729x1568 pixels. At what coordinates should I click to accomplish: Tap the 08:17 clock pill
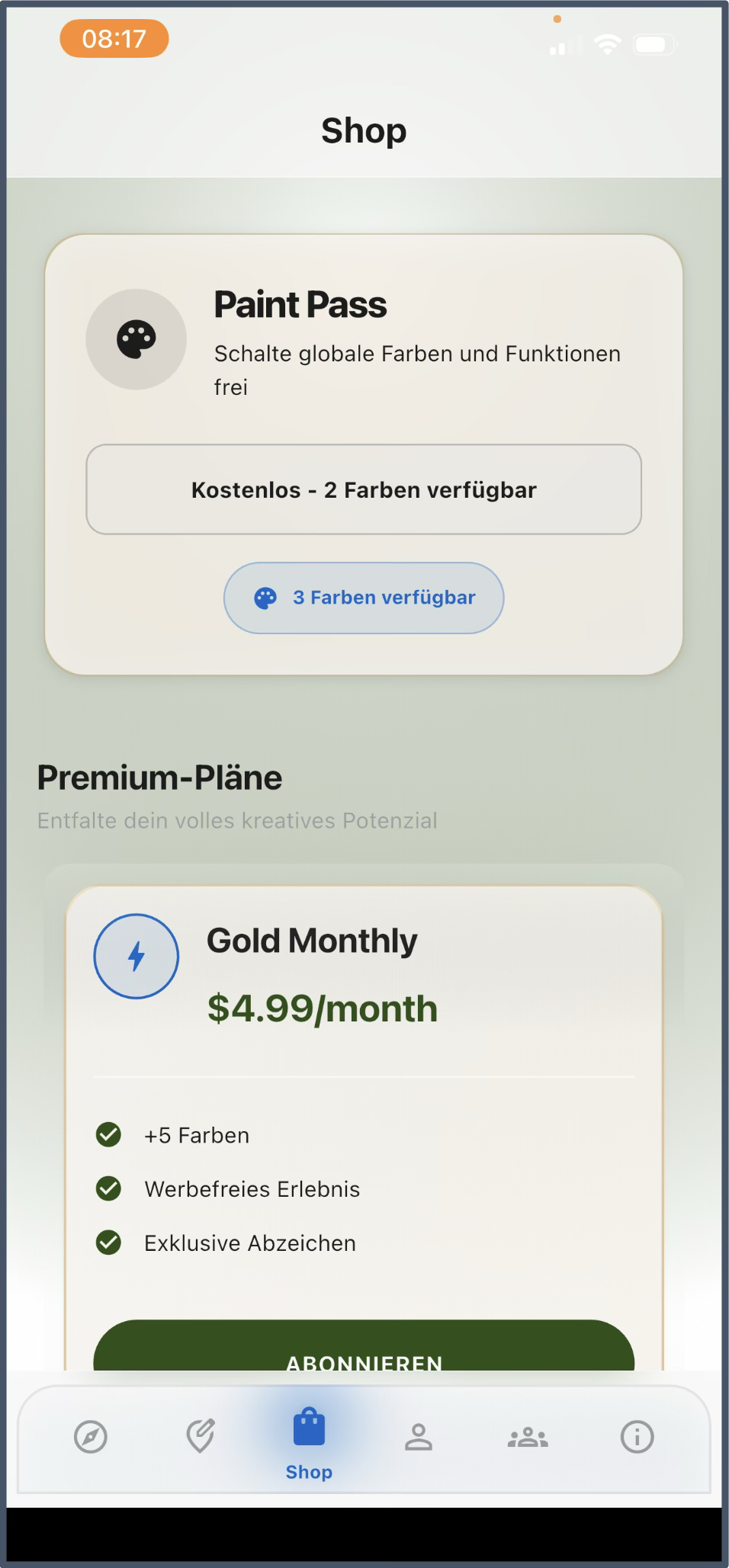point(114,39)
